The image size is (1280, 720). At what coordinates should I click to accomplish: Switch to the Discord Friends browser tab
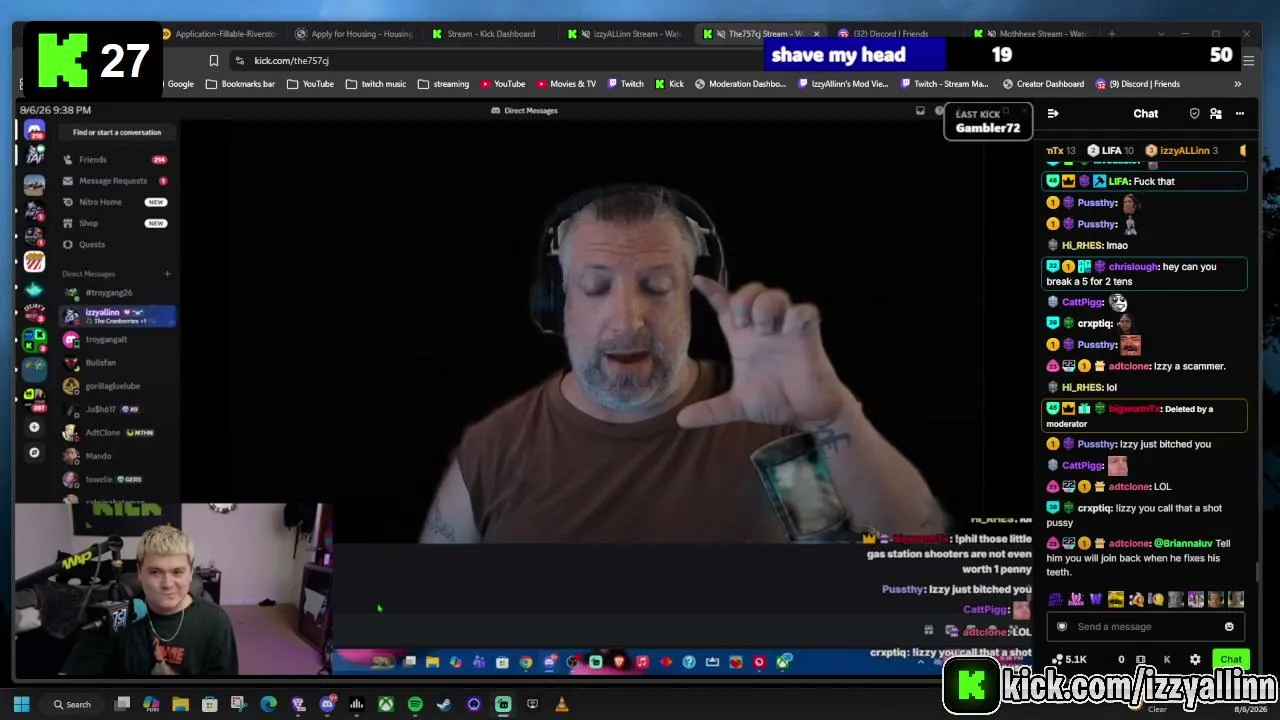(x=884, y=34)
